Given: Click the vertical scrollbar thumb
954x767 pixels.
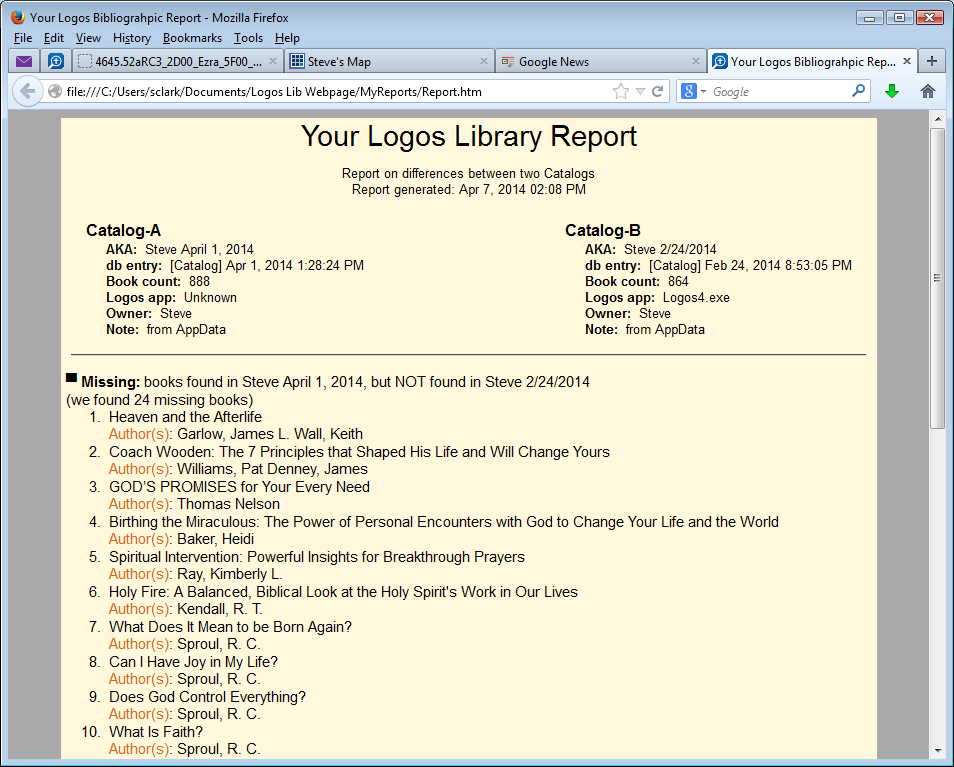Looking at the screenshot, I should 938,277.
